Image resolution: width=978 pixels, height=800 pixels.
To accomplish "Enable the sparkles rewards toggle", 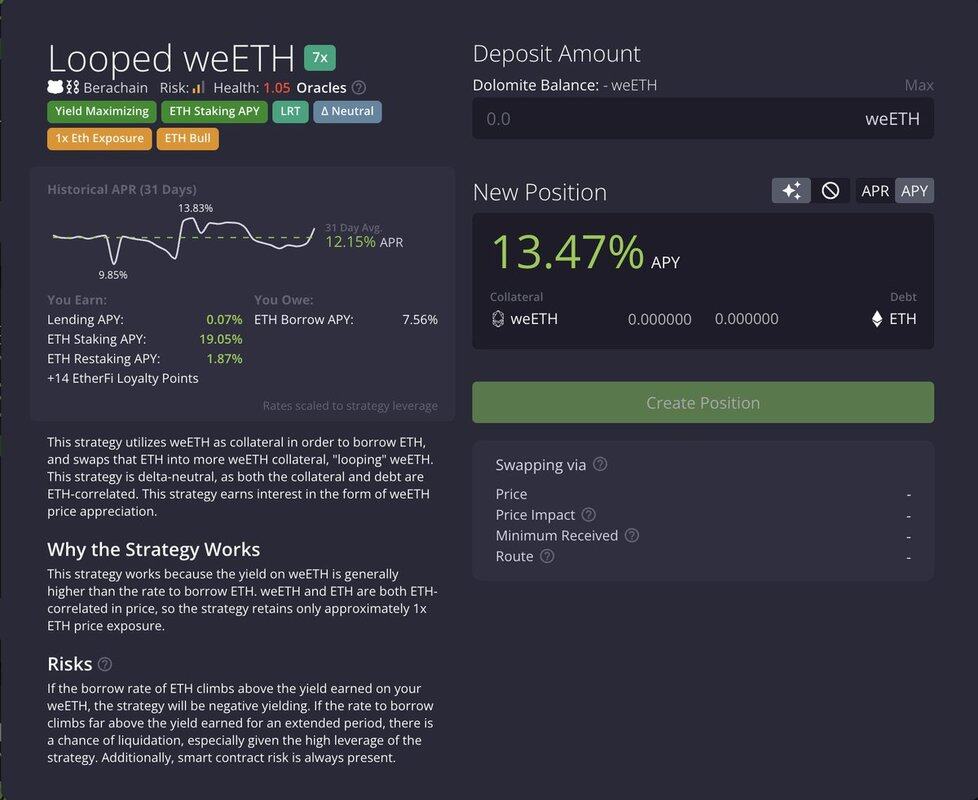I will click(x=791, y=191).
